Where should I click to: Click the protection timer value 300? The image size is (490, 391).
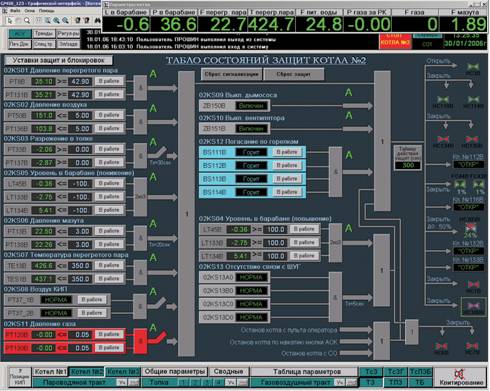point(408,165)
